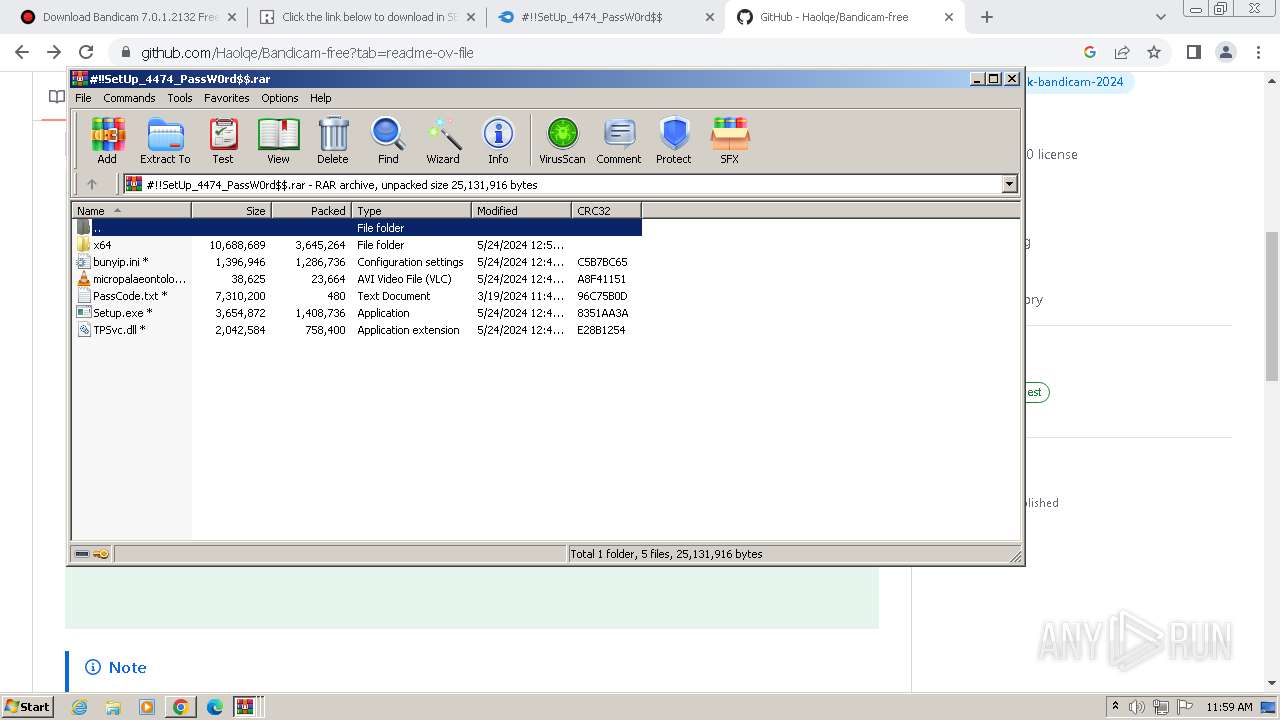
Task: Click the Extract To toolbar icon
Action: pyautogui.click(x=165, y=140)
